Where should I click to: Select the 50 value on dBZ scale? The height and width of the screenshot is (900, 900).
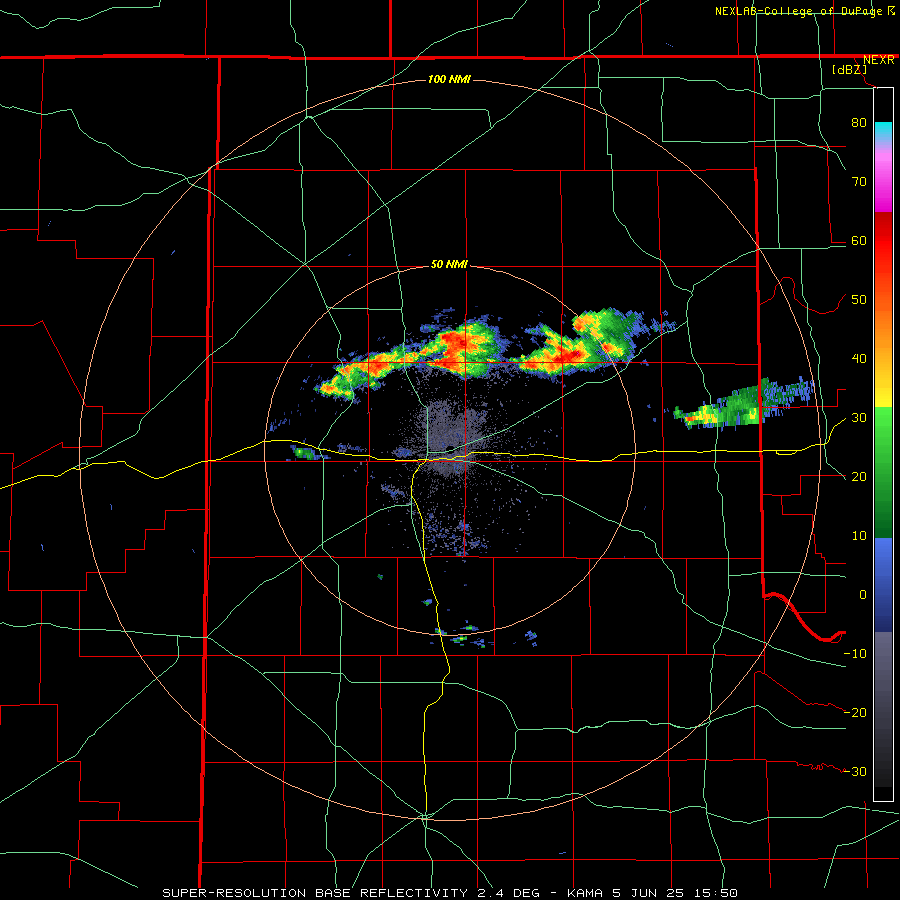point(859,300)
